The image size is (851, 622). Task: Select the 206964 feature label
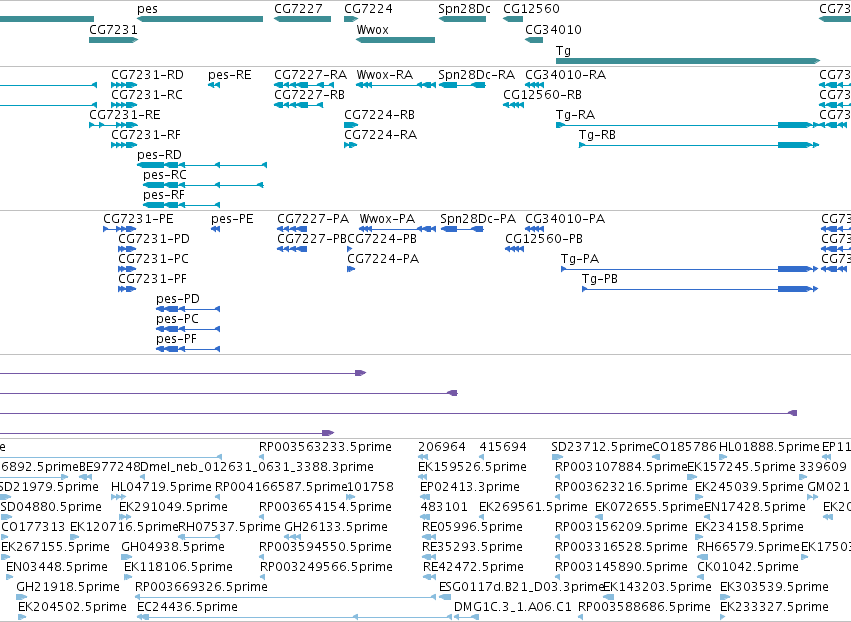[x=442, y=447]
